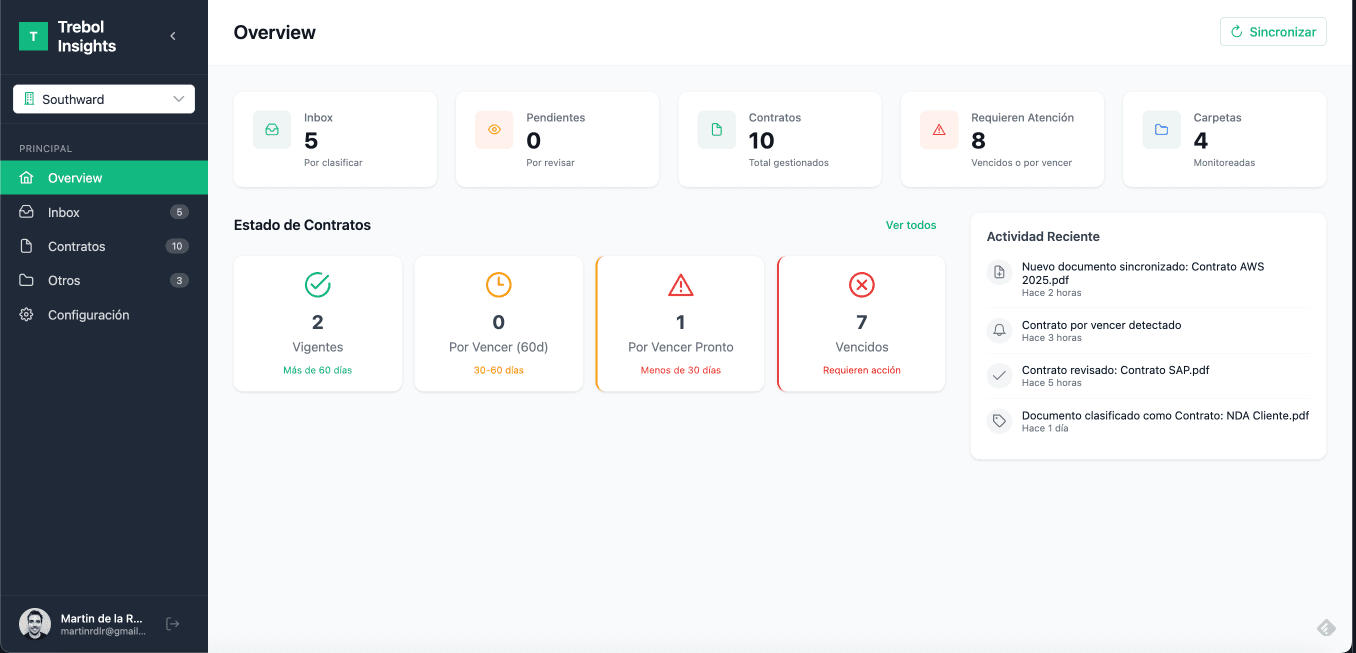Collapse the sidebar using the chevron arrow
The height and width of the screenshot is (653, 1356).
tap(172, 35)
